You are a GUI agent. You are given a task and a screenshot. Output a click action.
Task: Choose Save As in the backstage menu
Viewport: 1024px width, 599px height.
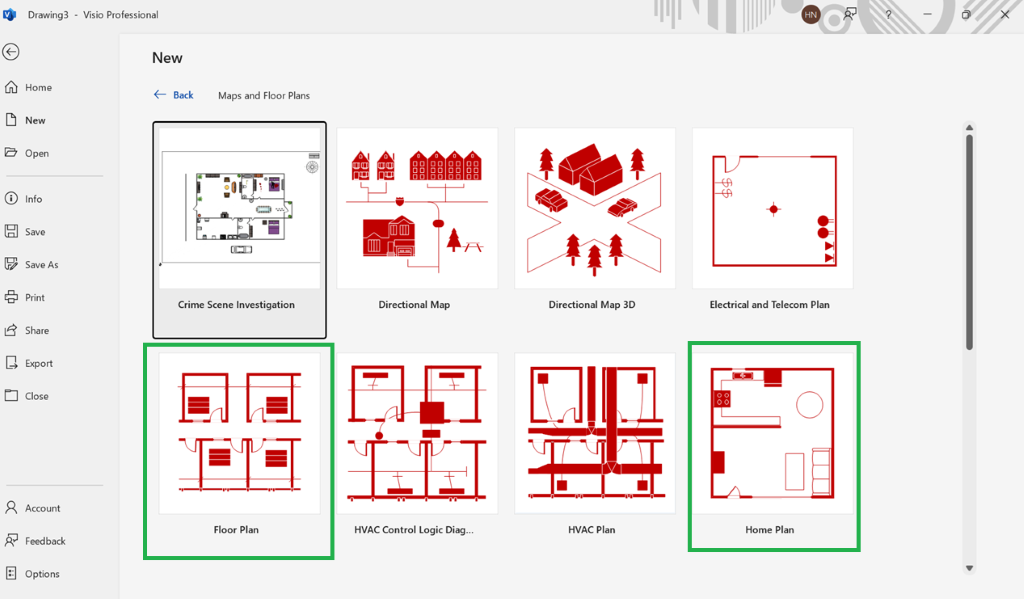[42, 265]
